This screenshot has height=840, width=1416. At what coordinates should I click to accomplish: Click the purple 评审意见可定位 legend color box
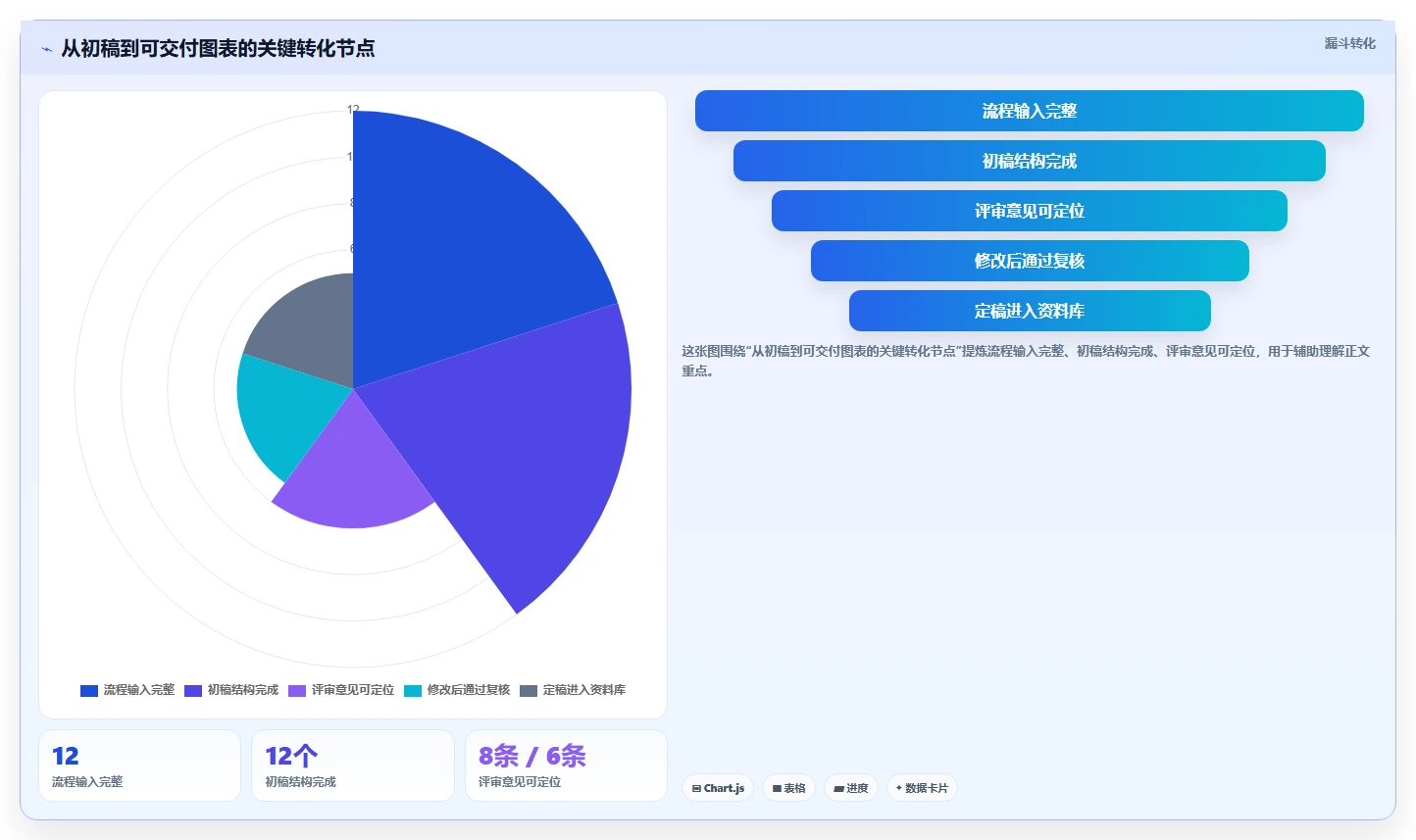tap(297, 691)
